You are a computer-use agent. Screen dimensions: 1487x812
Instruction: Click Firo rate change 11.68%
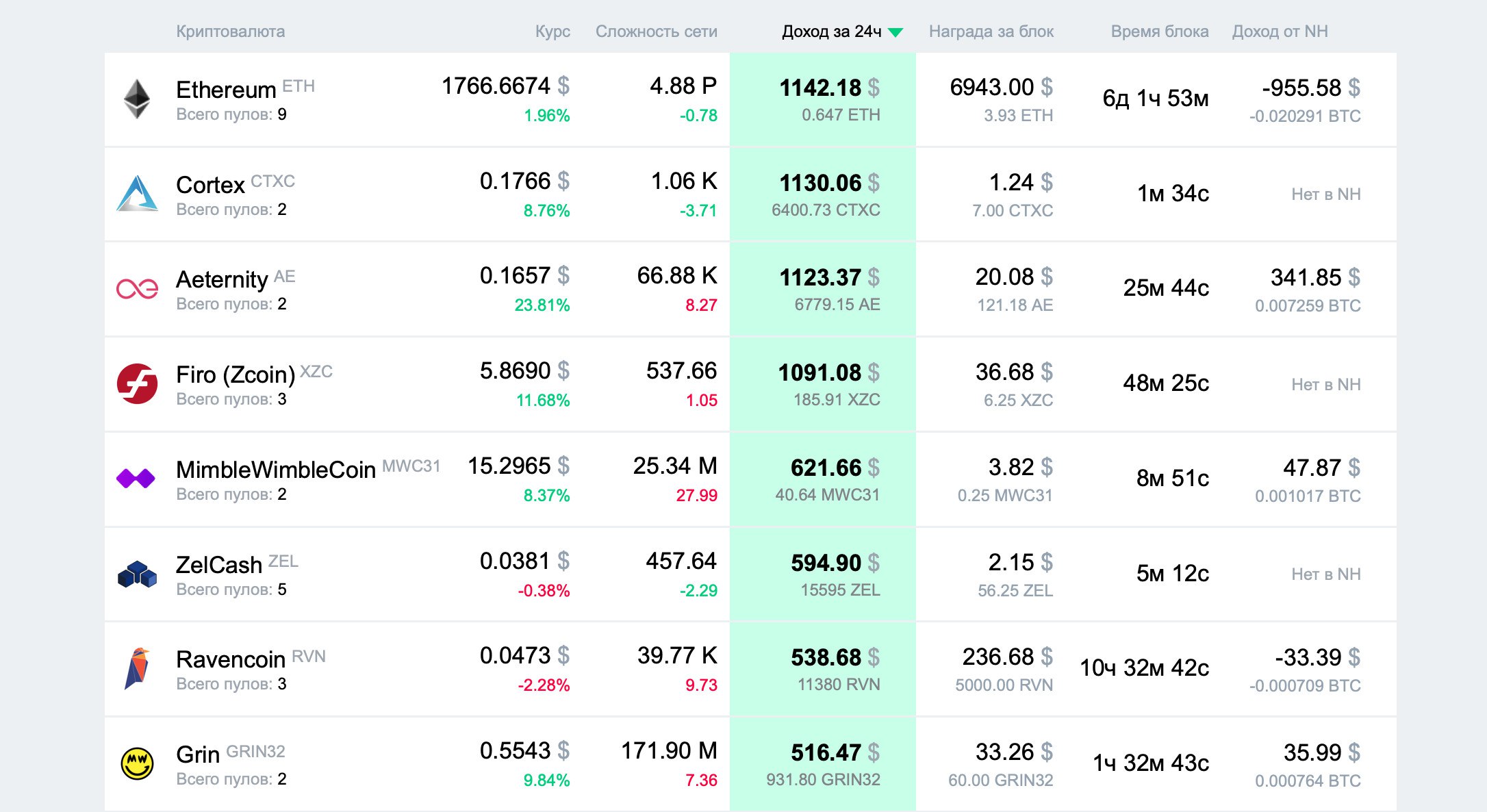click(x=542, y=400)
